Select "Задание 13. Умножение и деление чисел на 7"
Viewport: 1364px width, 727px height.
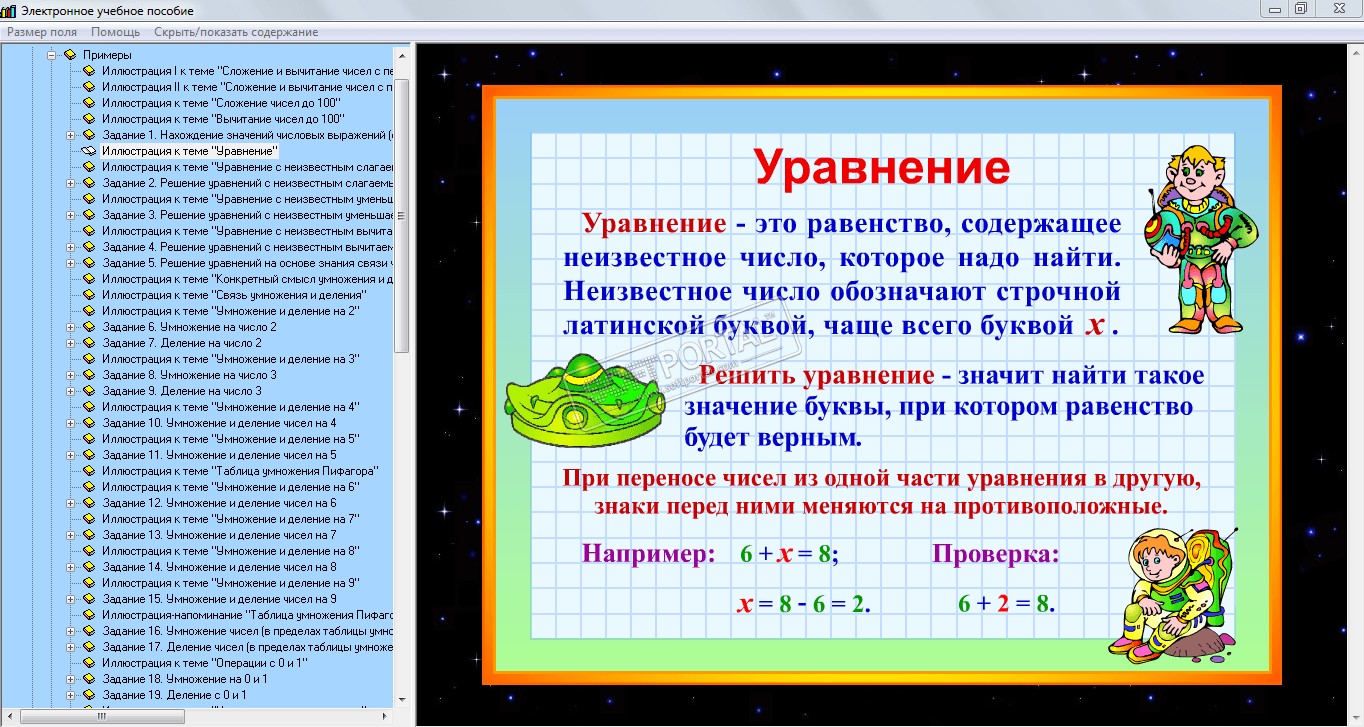219,535
